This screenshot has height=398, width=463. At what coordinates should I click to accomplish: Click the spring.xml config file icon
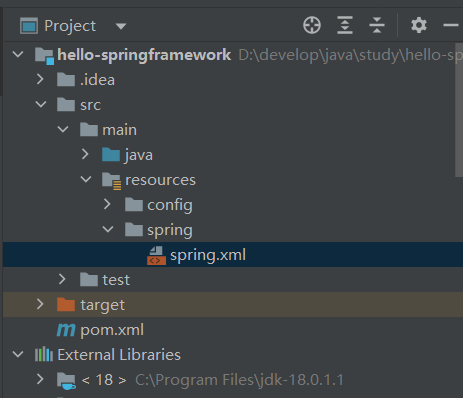coord(156,255)
